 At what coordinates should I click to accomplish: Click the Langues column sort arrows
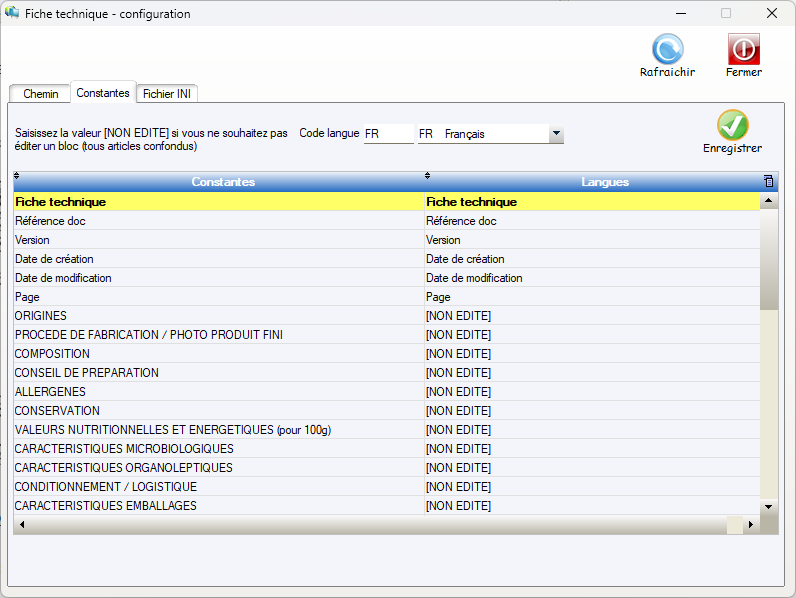tap(428, 176)
